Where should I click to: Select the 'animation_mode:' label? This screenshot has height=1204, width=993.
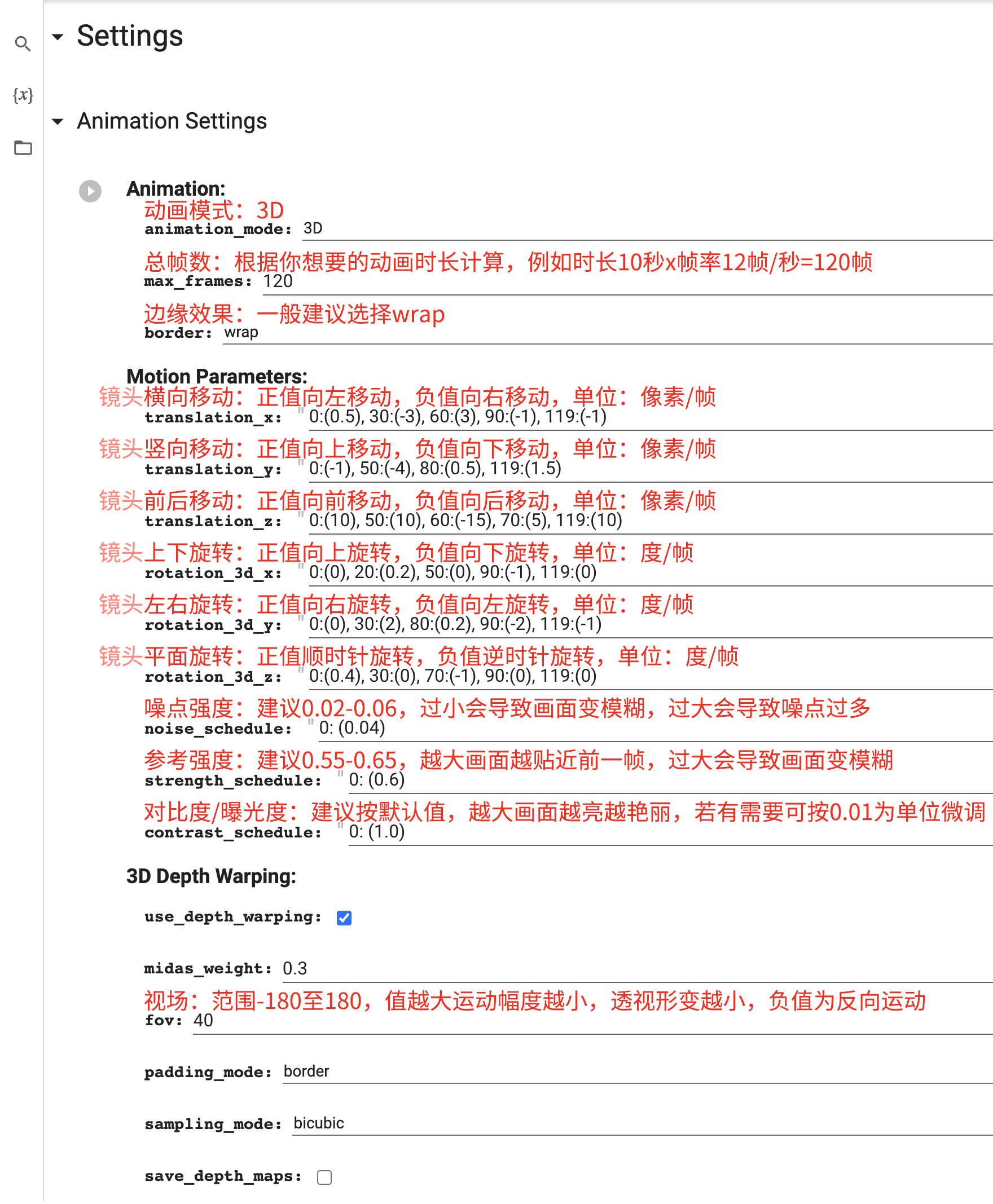218,230
